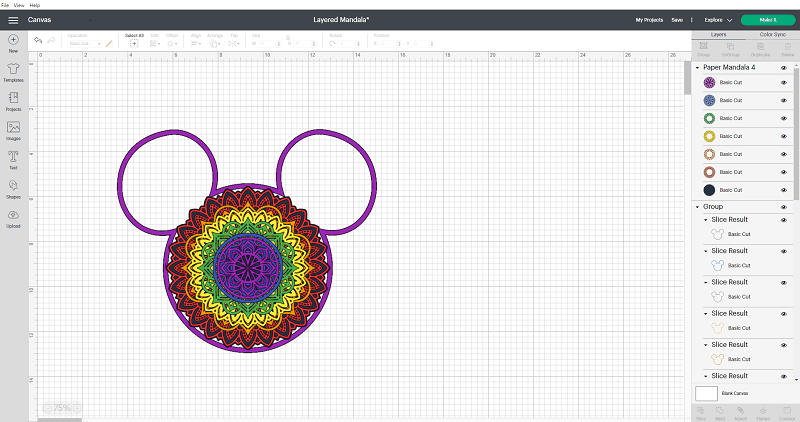Open the hamburger main menu
The width and height of the screenshot is (800, 422).
(x=13, y=20)
